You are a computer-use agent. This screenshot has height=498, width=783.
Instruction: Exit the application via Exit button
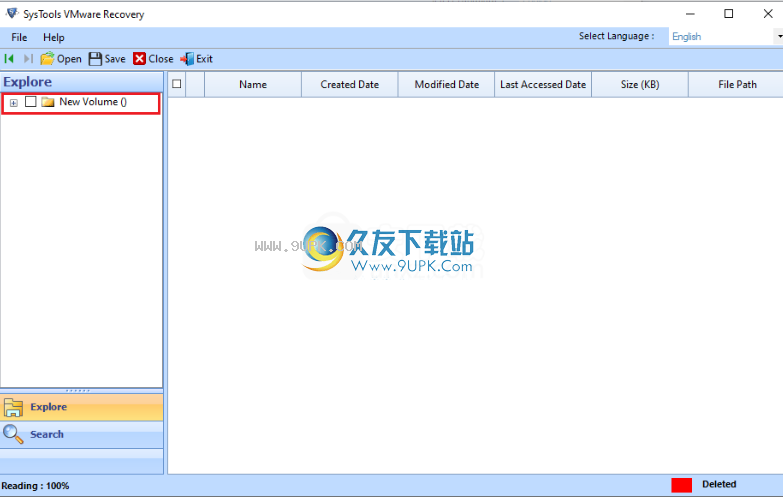pyautogui.click(x=197, y=59)
